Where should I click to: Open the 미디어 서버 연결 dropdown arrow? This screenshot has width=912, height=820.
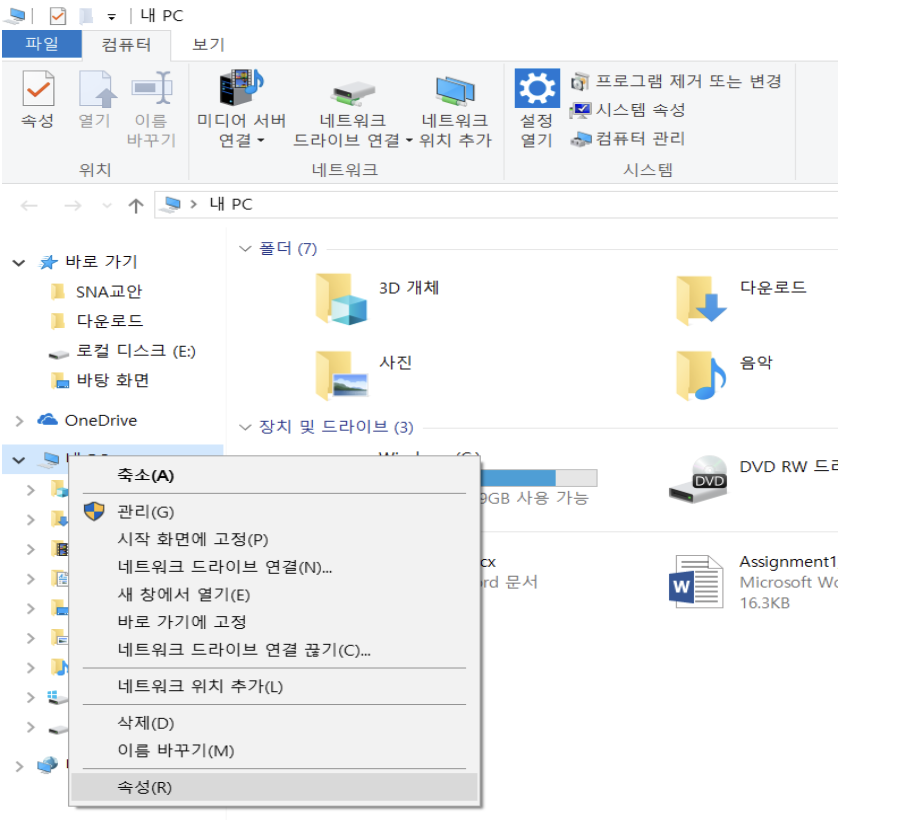[x=261, y=140]
